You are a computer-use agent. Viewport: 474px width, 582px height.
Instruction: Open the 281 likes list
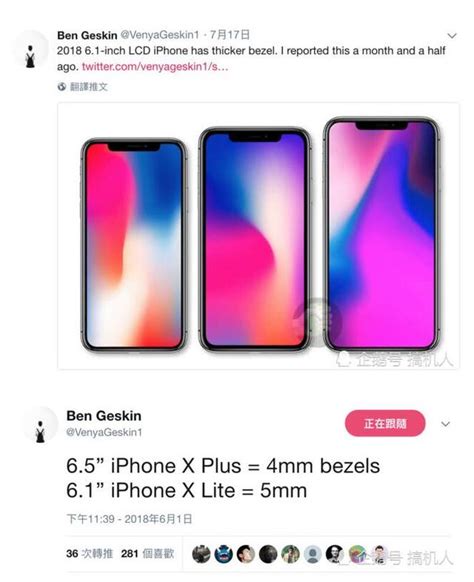pos(147,554)
